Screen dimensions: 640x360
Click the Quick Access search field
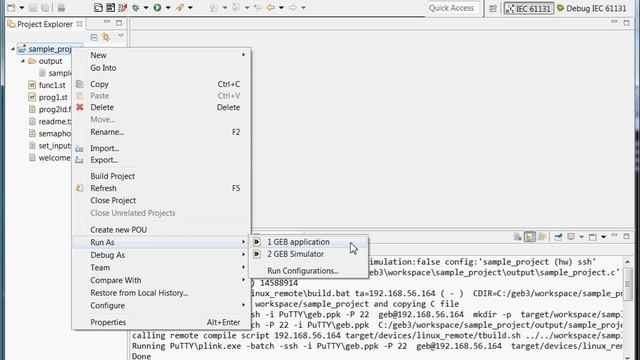point(451,8)
